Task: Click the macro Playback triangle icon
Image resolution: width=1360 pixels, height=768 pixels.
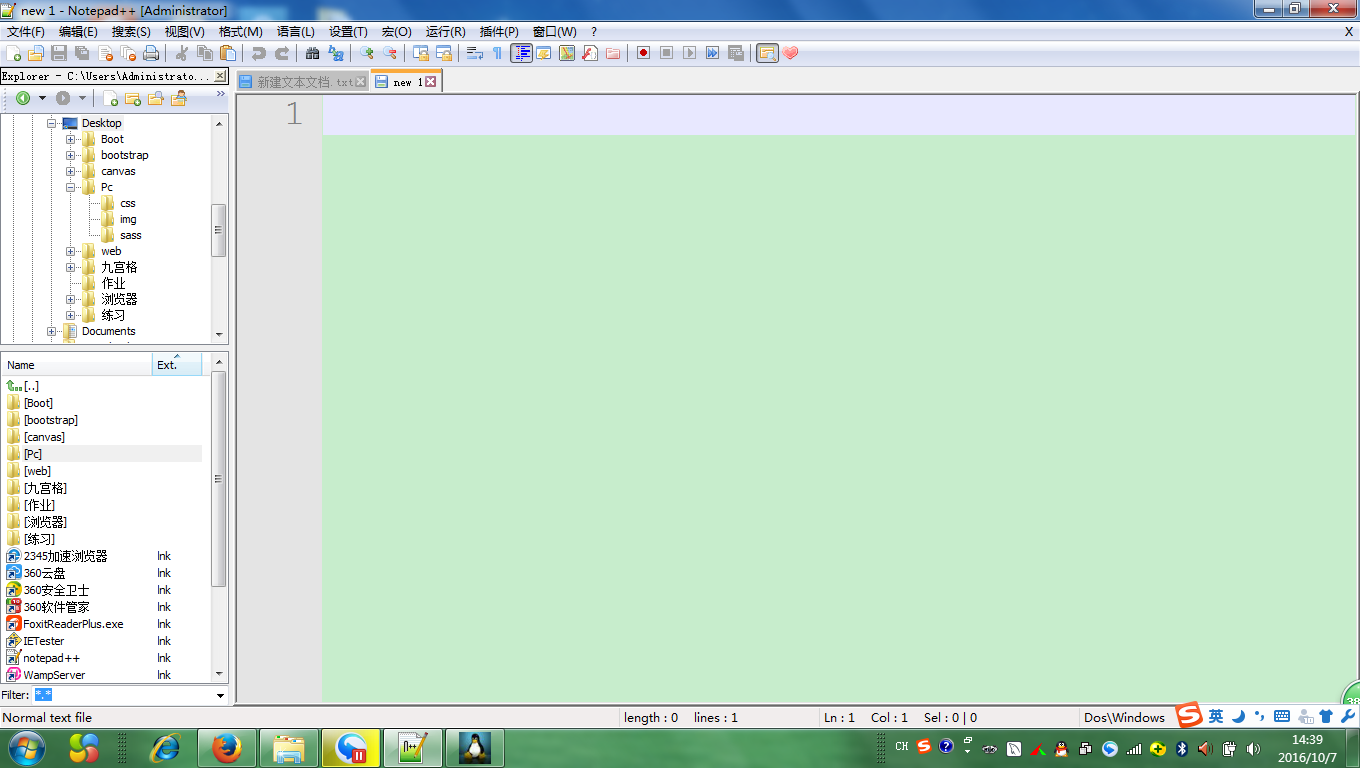Action: tap(689, 53)
